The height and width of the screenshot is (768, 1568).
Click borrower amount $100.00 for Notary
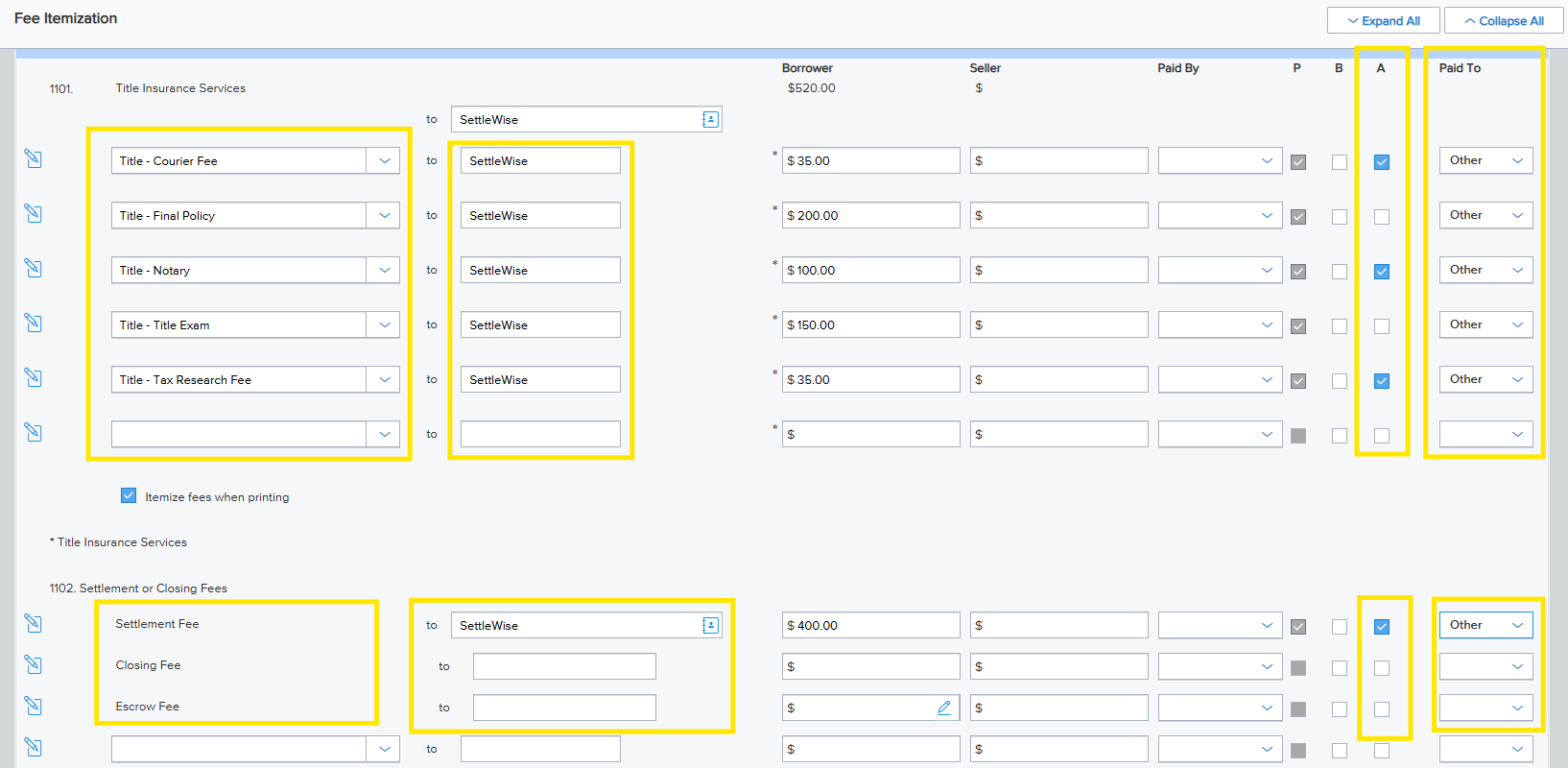click(x=870, y=270)
